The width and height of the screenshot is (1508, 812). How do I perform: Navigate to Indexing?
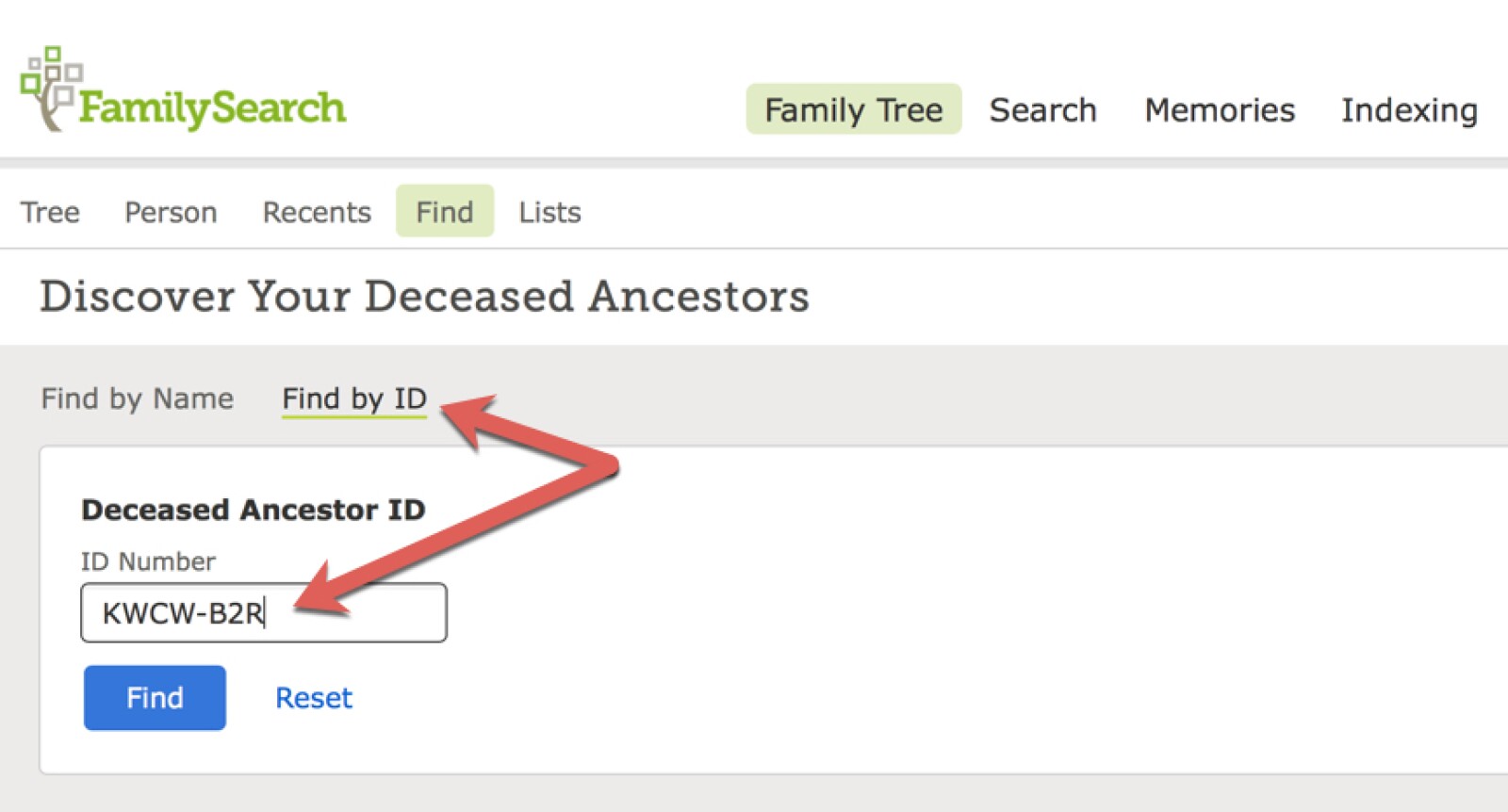[x=1409, y=109]
